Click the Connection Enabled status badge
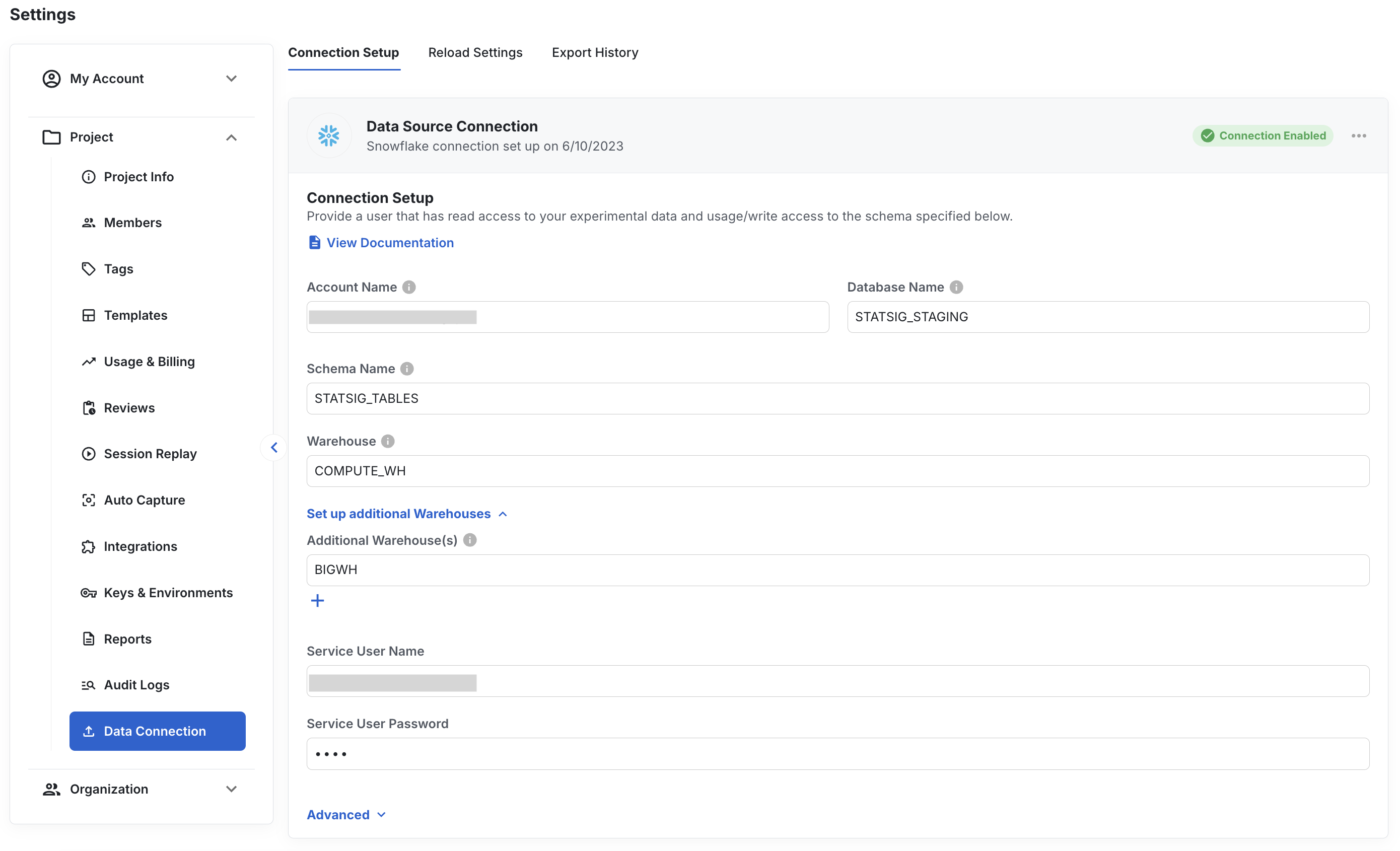The height and width of the screenshot is (851, 1400). point(1263,136)
